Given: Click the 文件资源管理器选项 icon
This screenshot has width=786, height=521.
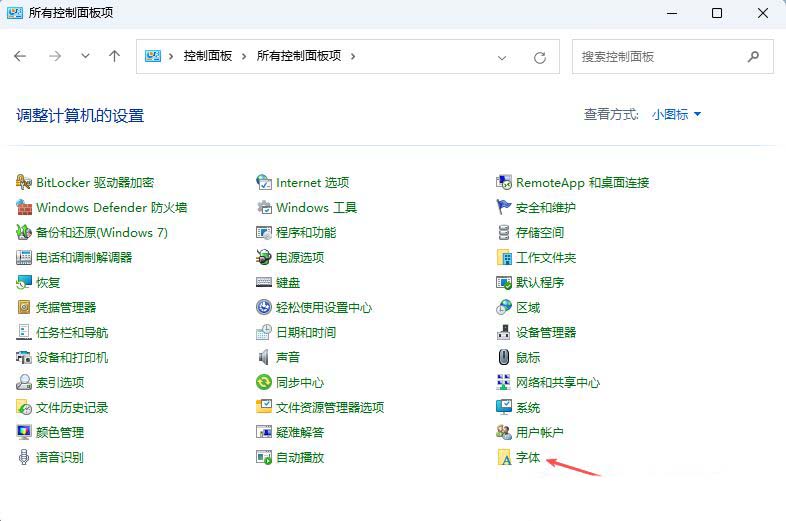Looking at the screenshot, I should click(x=264, y=408).
